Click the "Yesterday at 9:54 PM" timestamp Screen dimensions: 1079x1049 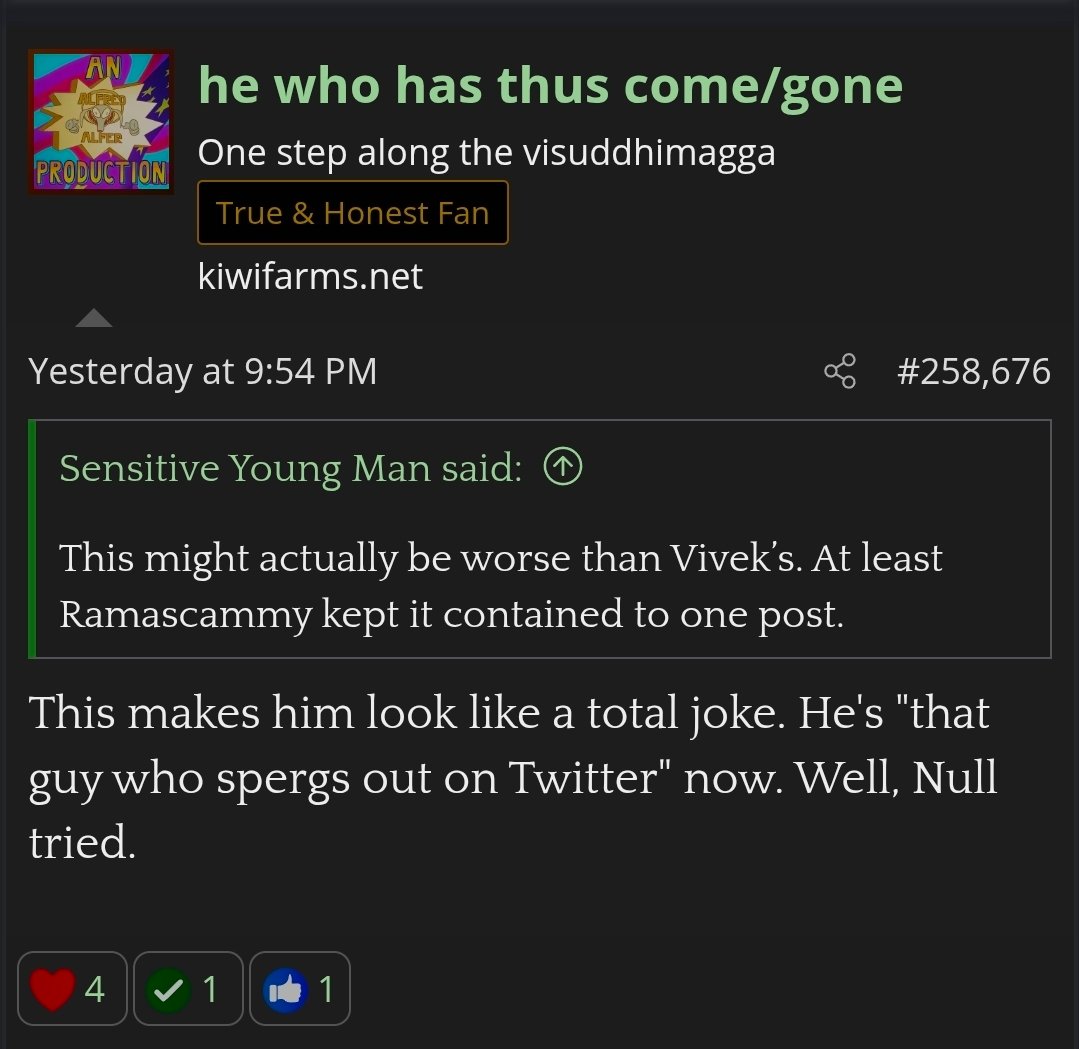203,372
